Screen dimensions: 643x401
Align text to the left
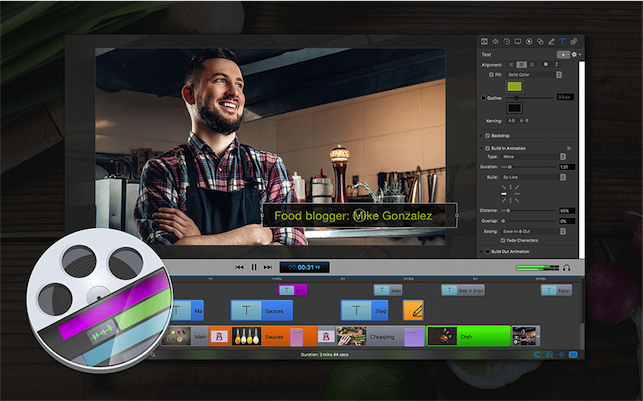tap(511, 65)
